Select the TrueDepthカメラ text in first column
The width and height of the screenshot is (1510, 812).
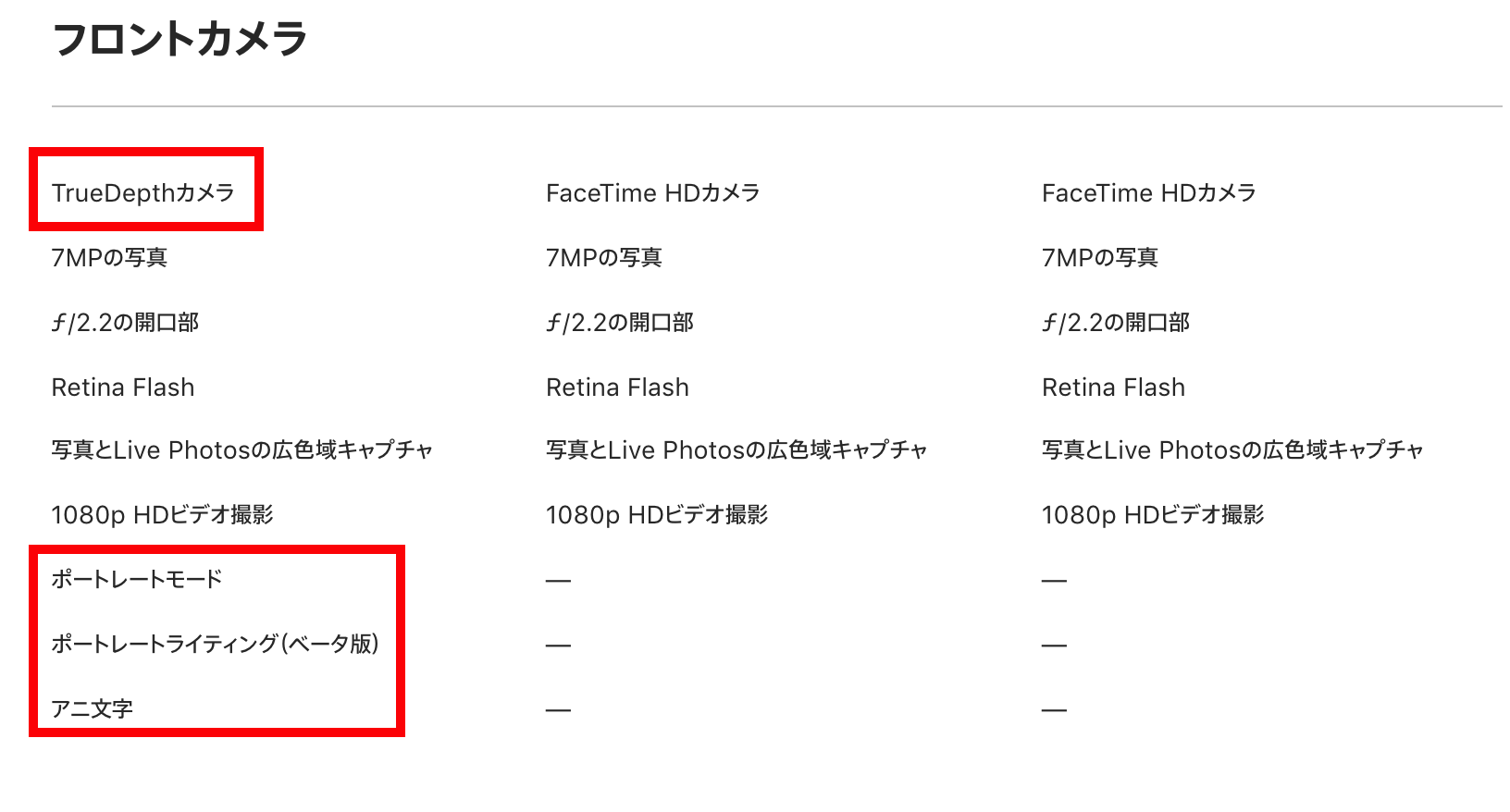(143, 192)
